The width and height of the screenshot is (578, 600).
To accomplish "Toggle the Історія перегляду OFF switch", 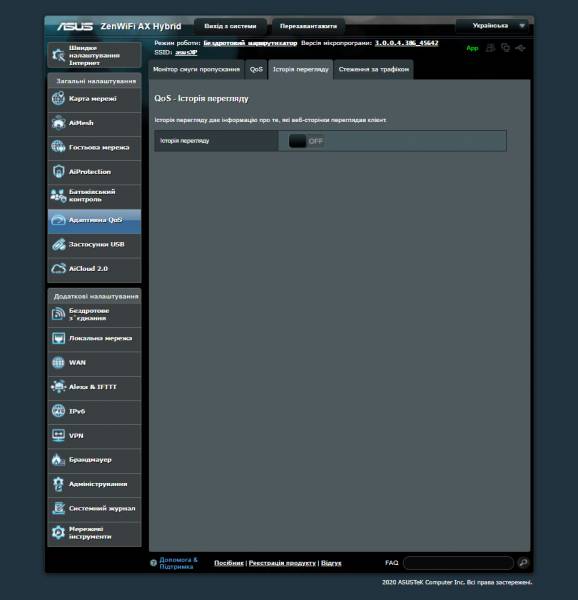I will pos(306,141).
